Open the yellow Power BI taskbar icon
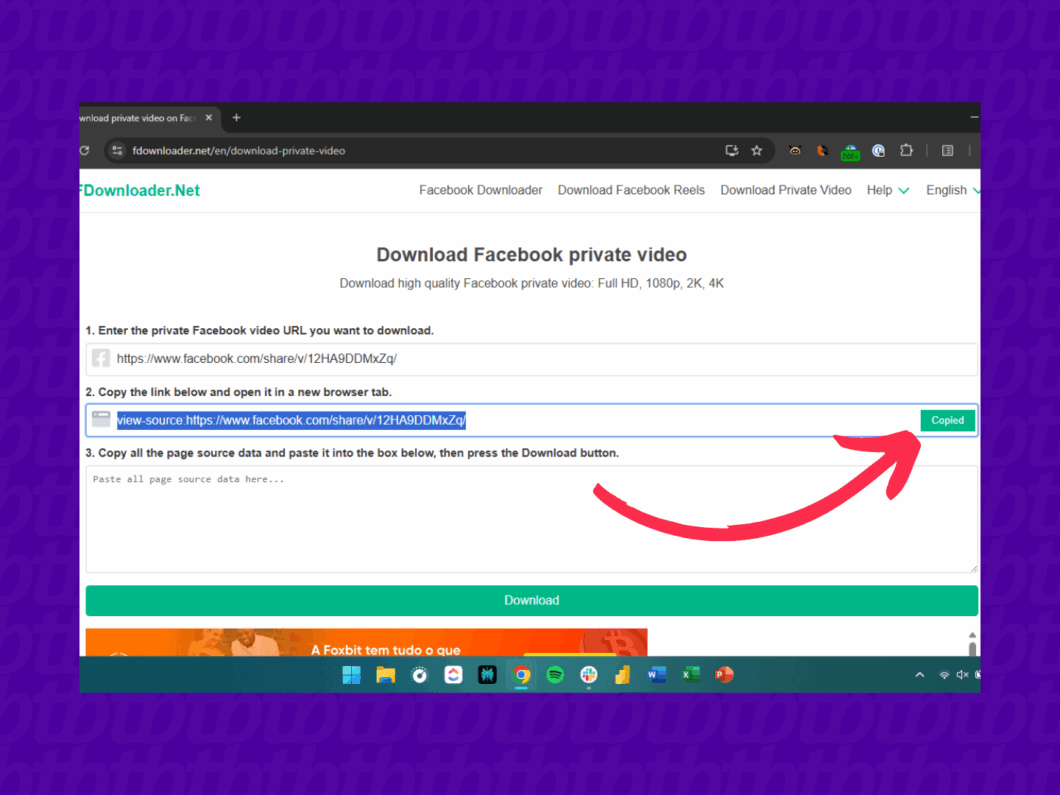 click(623, 675)
